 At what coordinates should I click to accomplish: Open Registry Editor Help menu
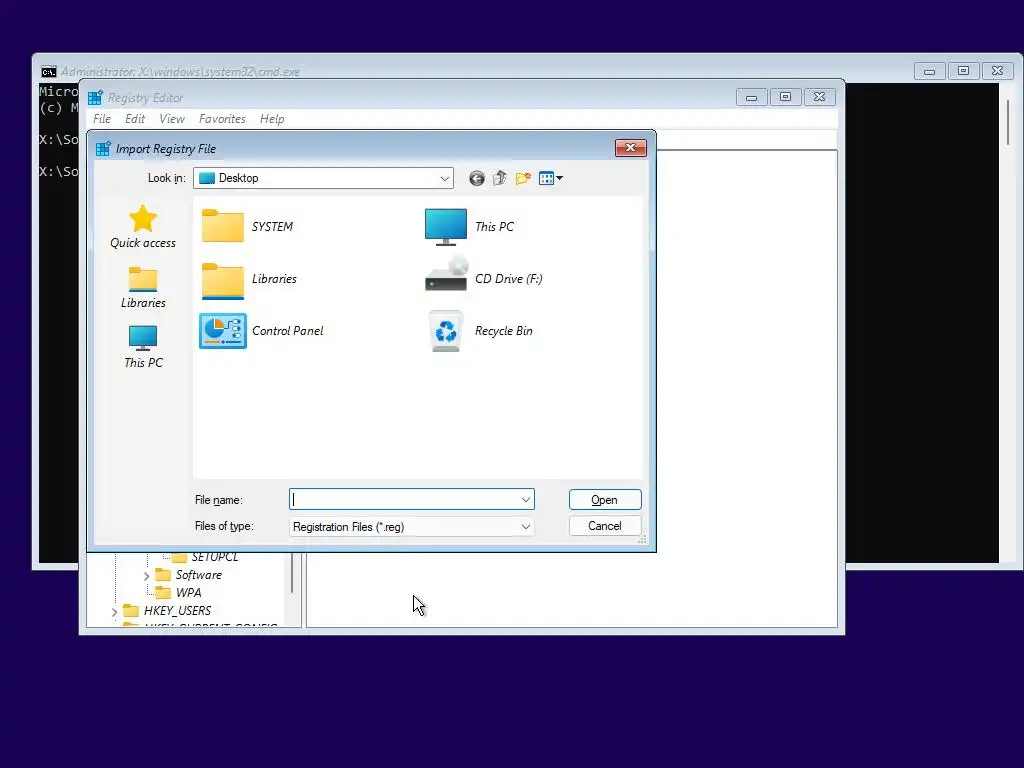(x=272, y=119)
